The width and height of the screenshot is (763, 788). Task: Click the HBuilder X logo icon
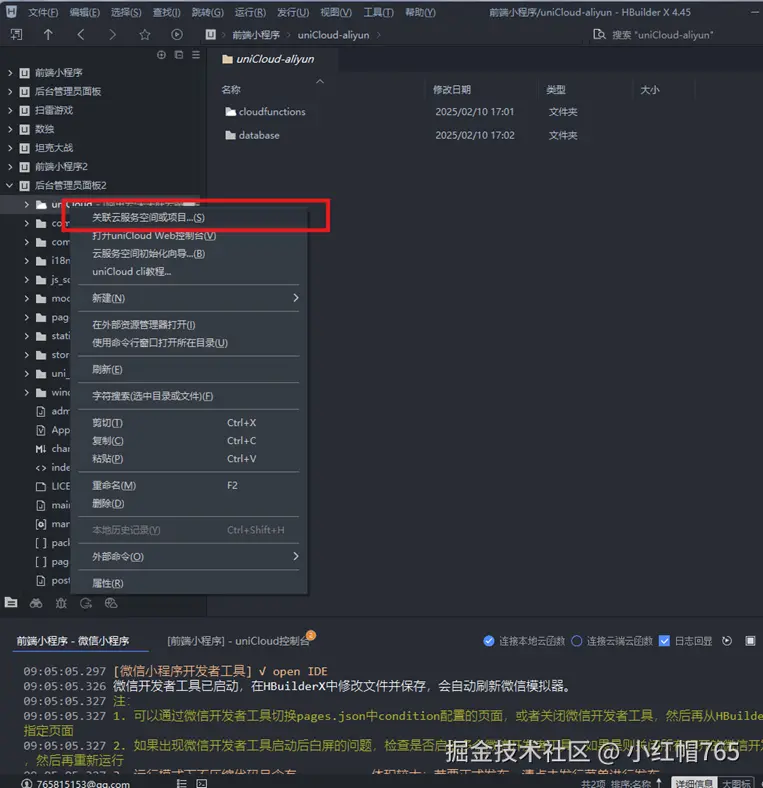[x=11, y=12]
